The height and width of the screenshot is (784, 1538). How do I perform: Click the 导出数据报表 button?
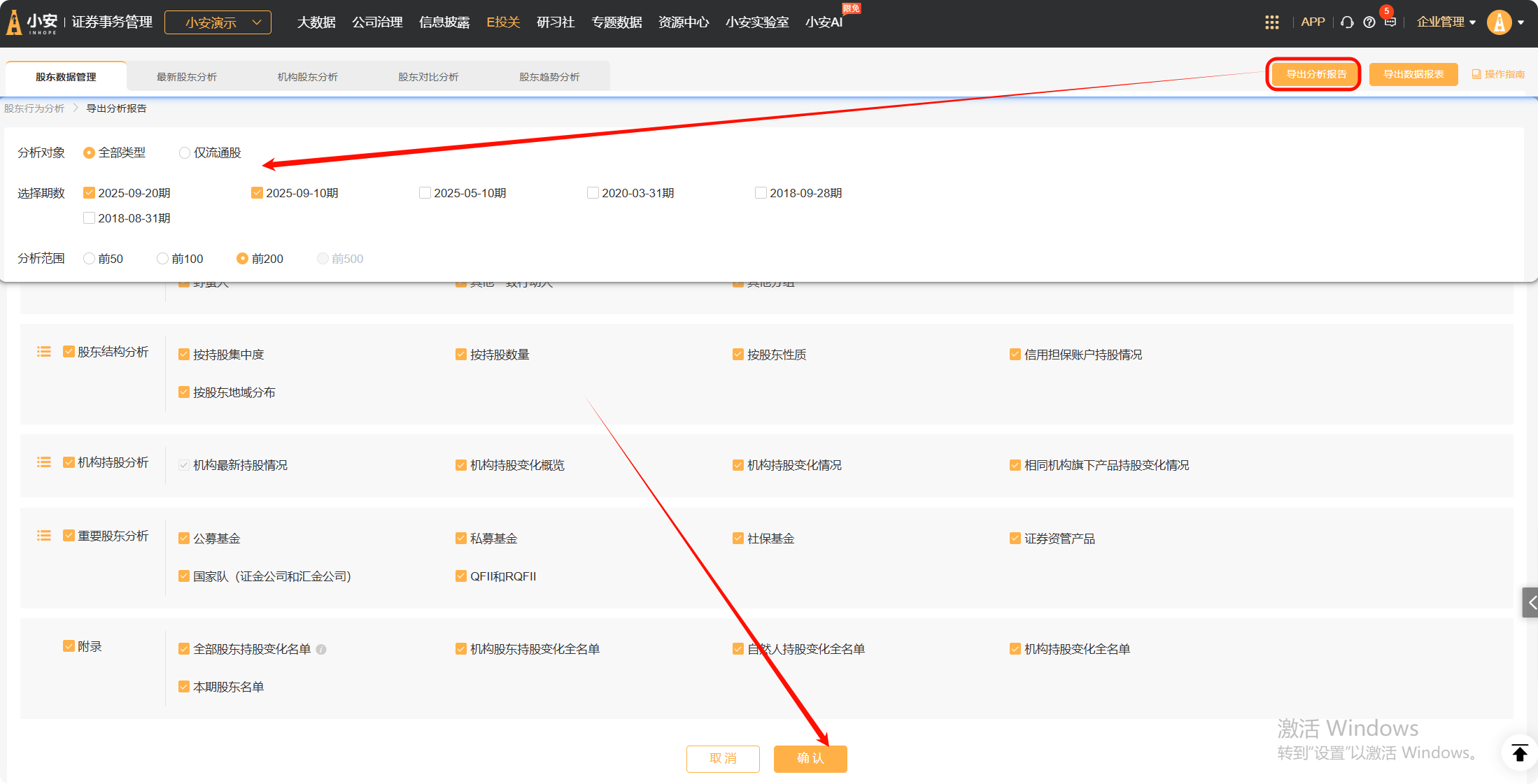click(1413, 74)
